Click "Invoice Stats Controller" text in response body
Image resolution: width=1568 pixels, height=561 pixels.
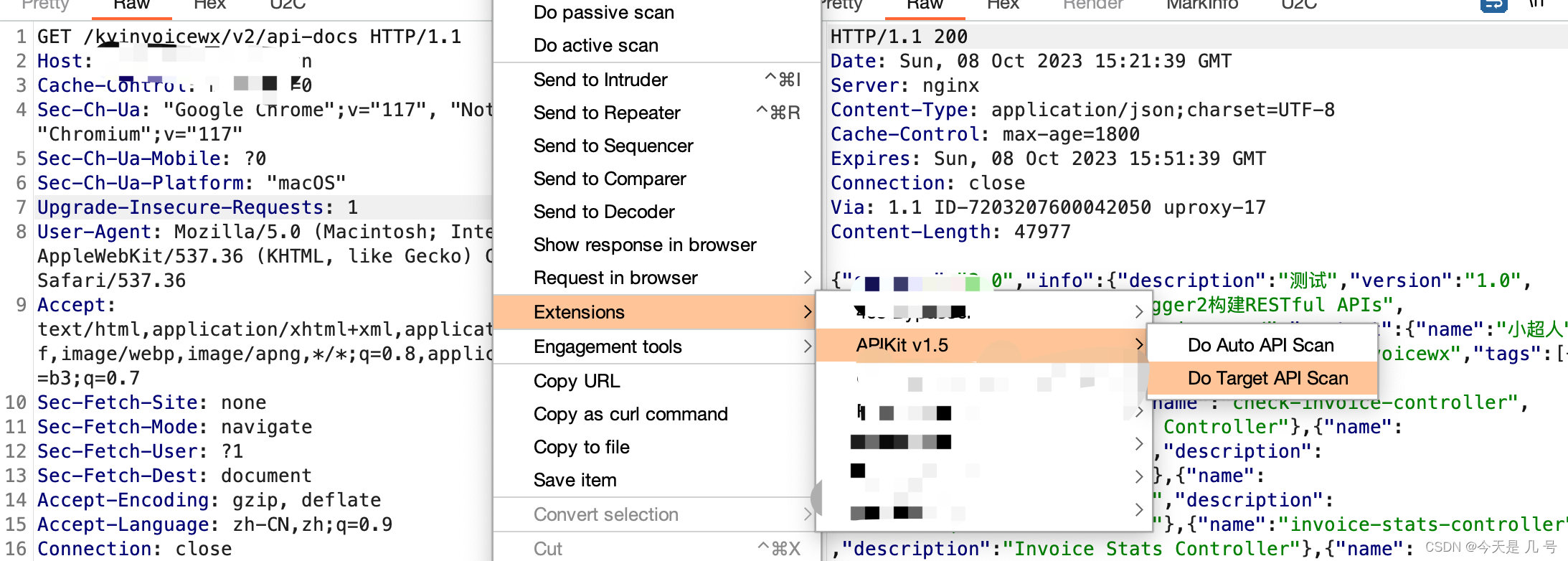pyautogui.click(x=1151, y=549)
